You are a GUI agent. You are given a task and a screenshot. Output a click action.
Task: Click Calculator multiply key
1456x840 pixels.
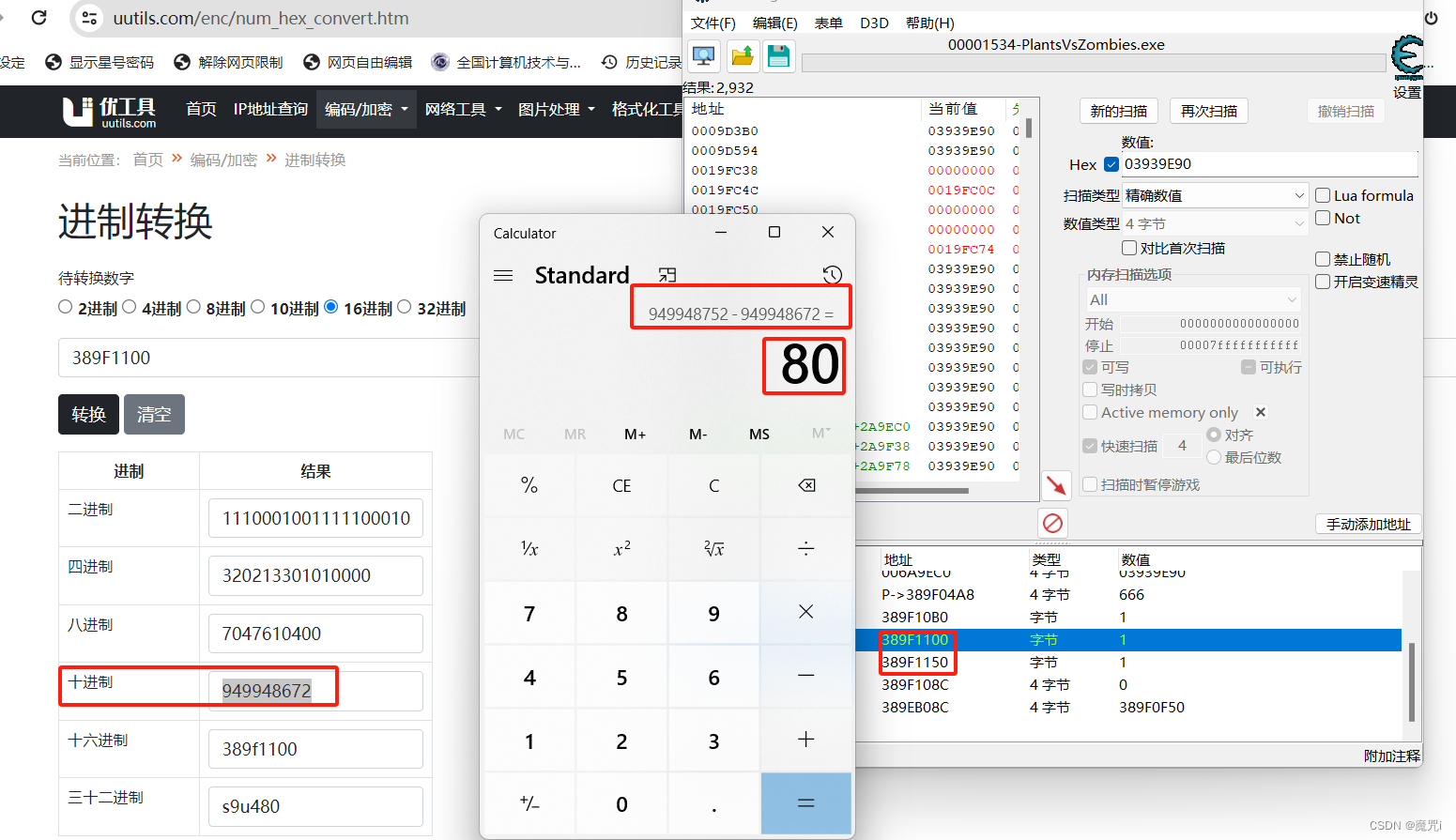[x=806, y=612]
